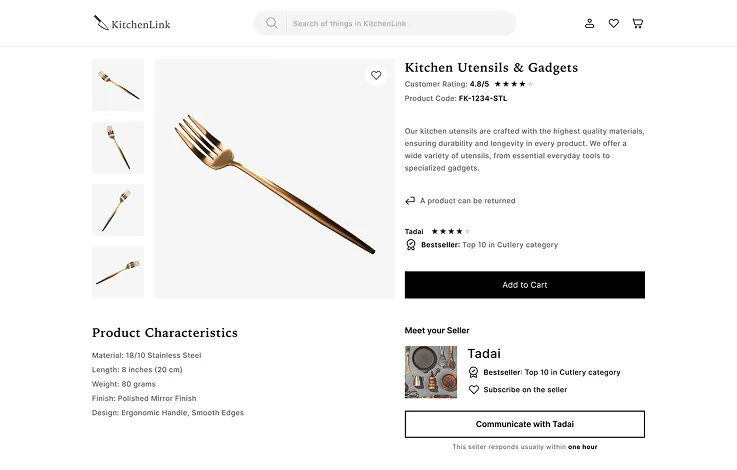
Task: Toggle favorite heart on the fork image
Action: pos(376,75)
